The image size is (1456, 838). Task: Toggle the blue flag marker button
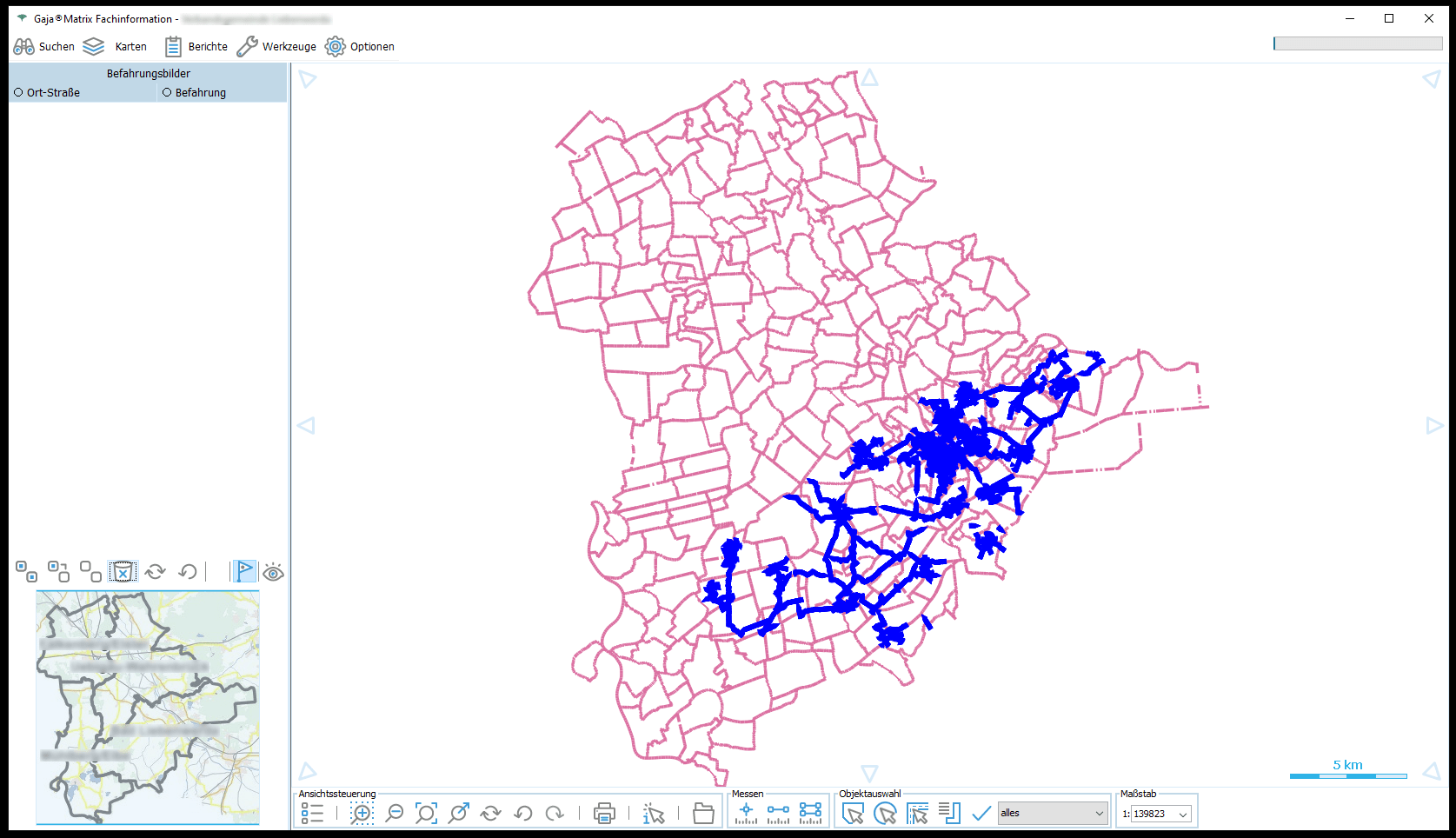(x=245, y=572)
